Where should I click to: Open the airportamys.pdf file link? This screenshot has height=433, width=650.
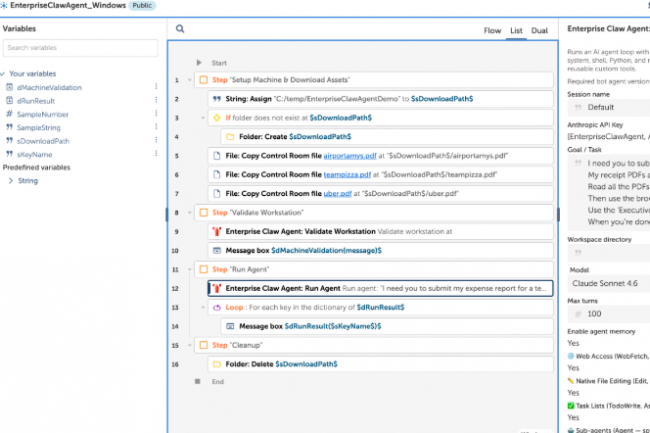350,156
